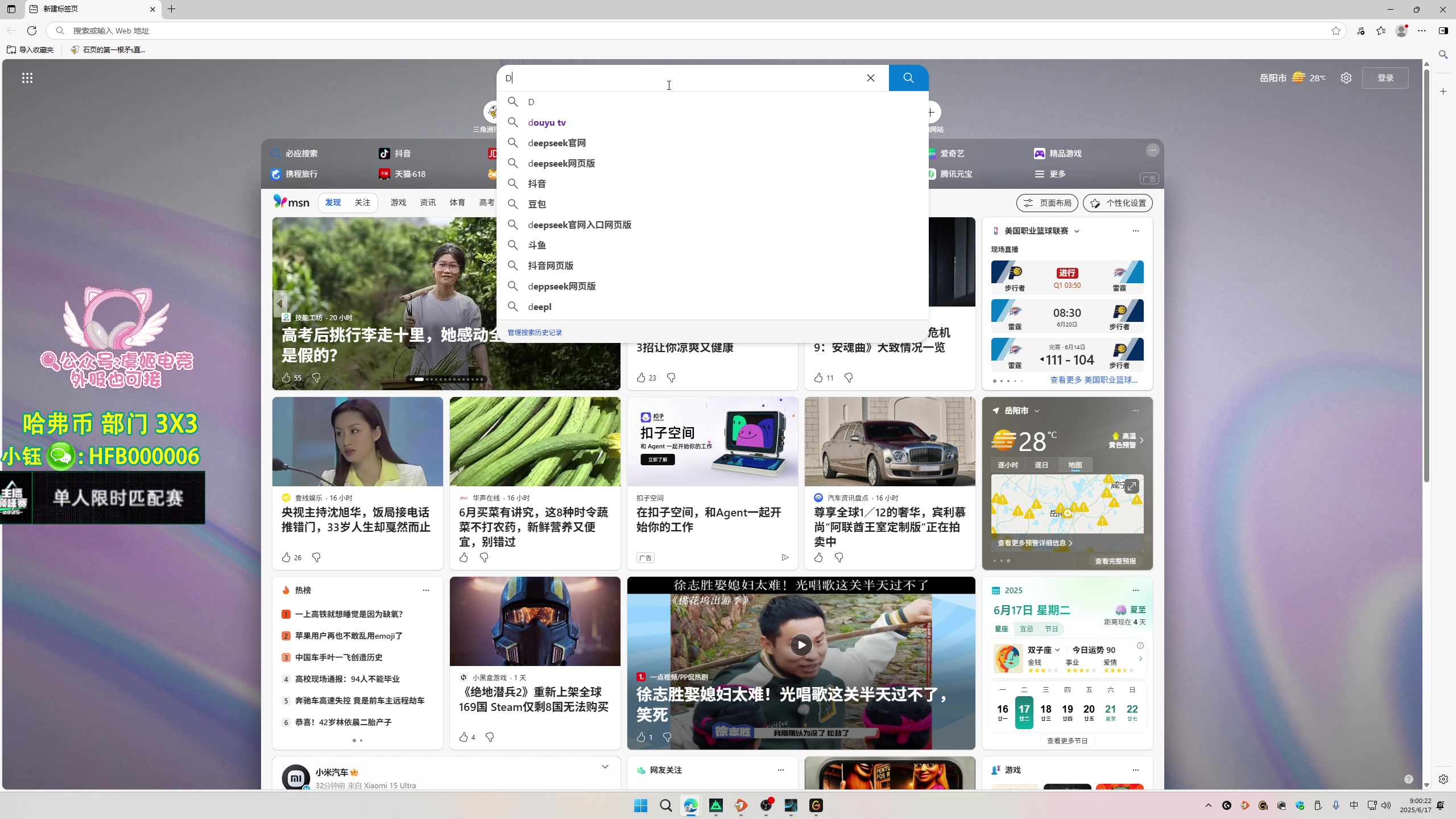Click 管理搜索历史记录 link
The height and width of the screenshot is (819, 1456).
click(535, 333)
